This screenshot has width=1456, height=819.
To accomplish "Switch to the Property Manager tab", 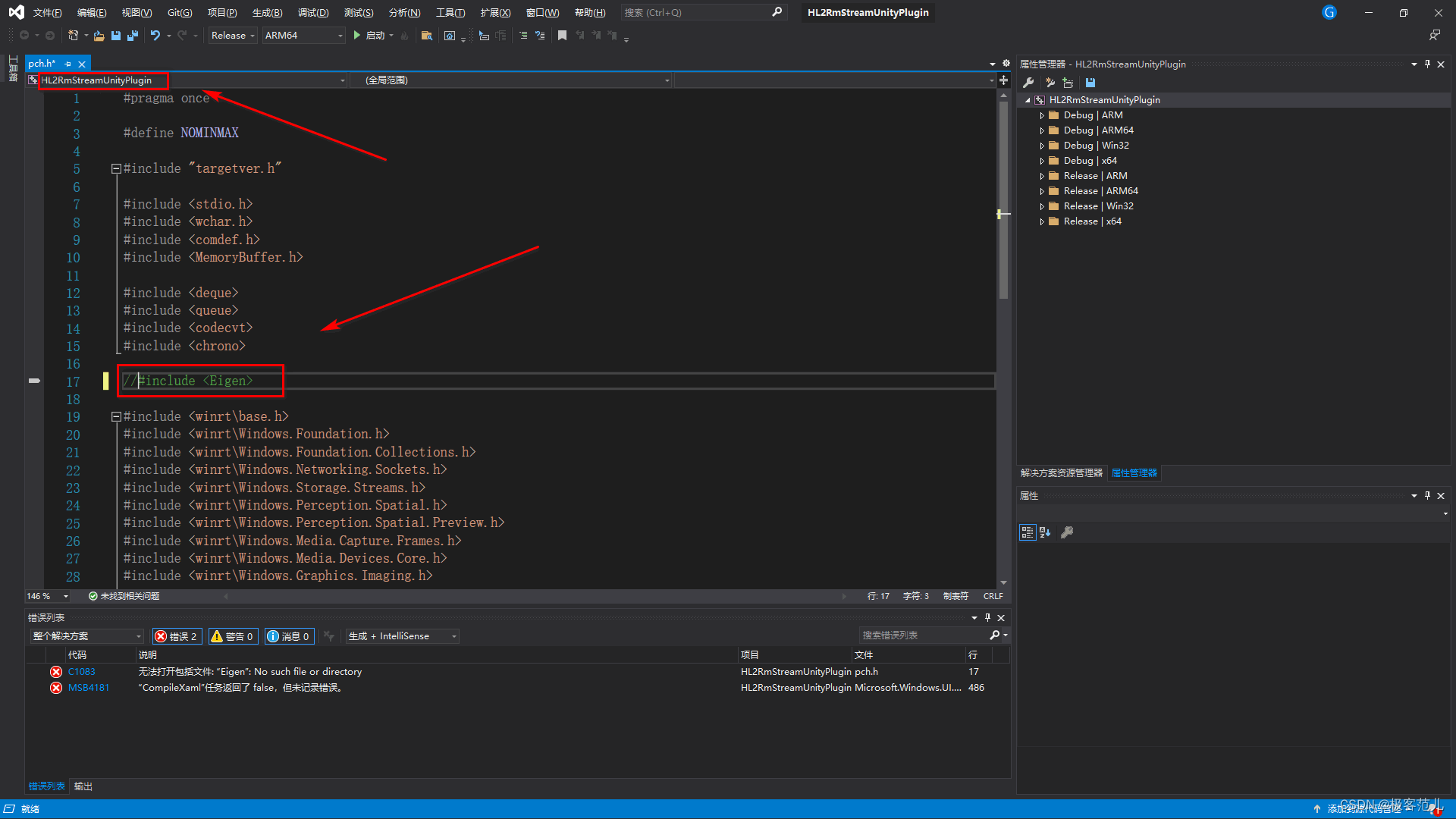I will [x=1134, y=473].
